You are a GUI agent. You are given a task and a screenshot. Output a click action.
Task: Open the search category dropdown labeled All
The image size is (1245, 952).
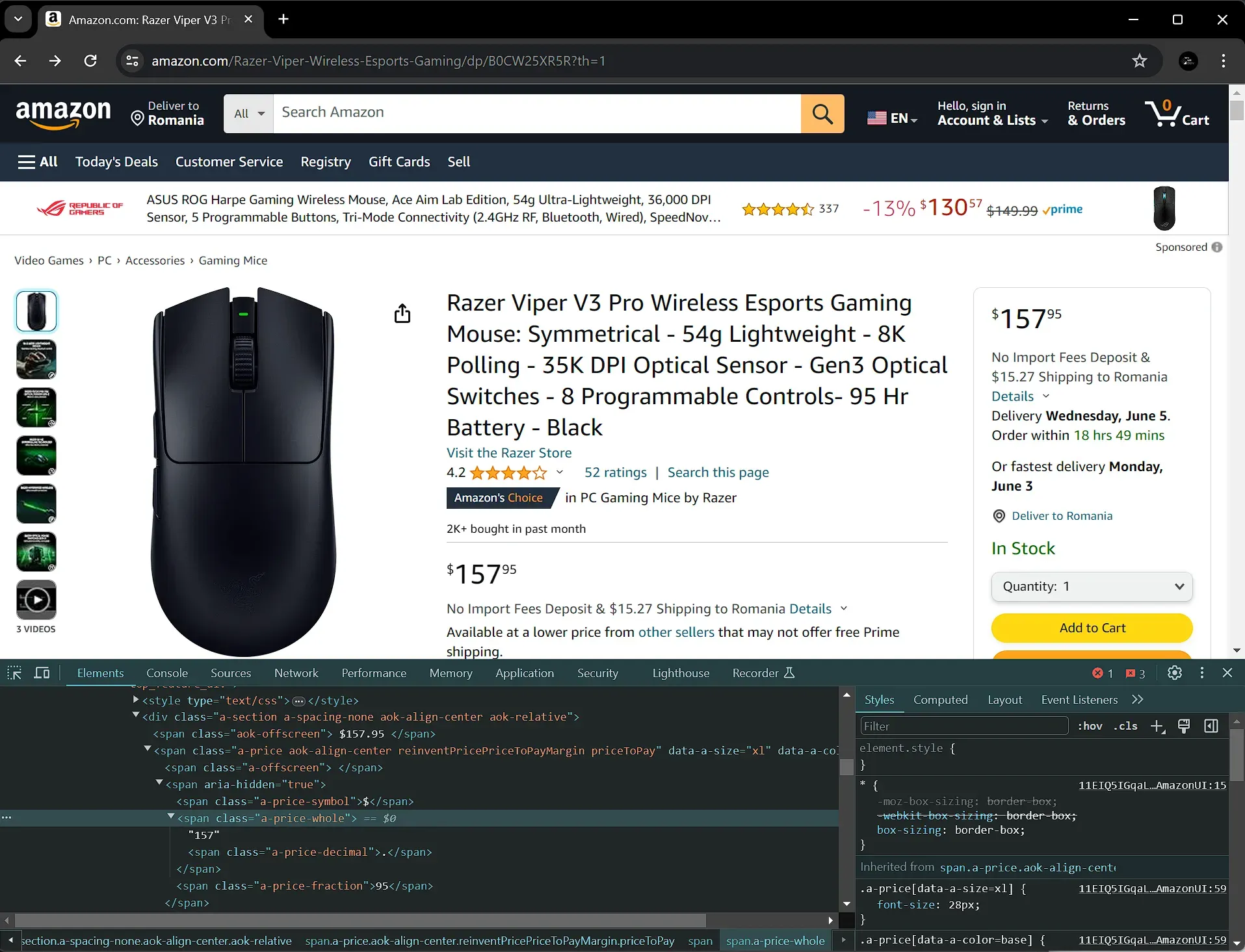pyautogui.click(x=247, y=113)
